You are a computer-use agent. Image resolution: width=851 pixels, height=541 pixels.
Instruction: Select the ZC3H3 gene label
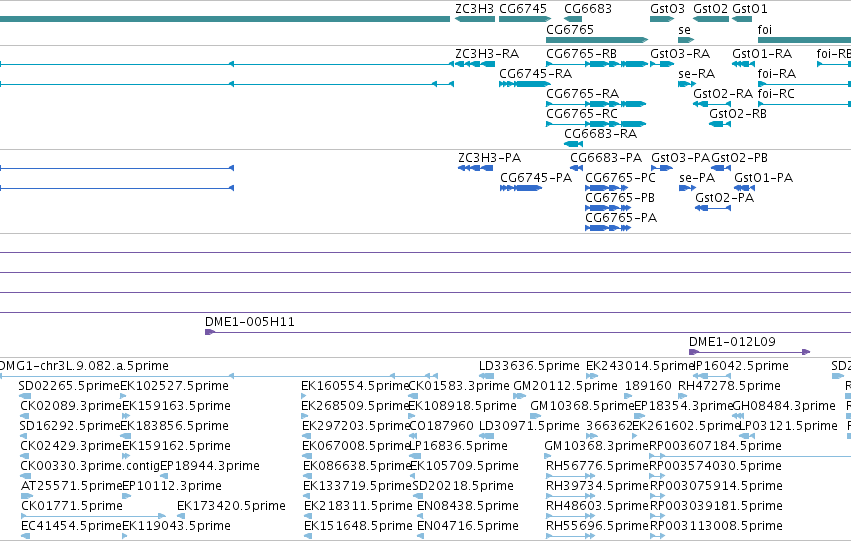coord(474,9)
